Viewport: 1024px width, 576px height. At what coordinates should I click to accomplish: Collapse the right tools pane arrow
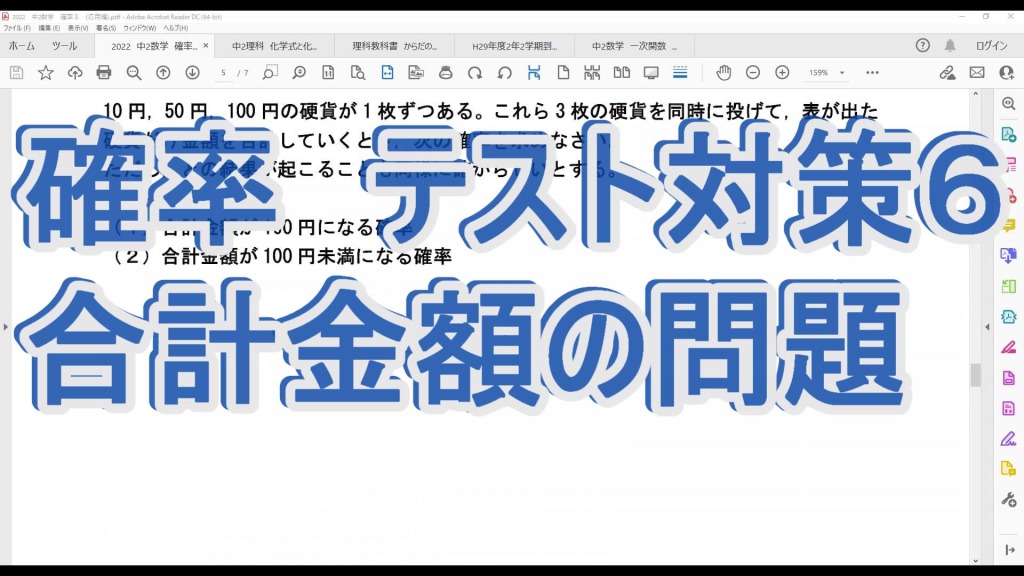pyautogui.click(x=1009, y=550)
